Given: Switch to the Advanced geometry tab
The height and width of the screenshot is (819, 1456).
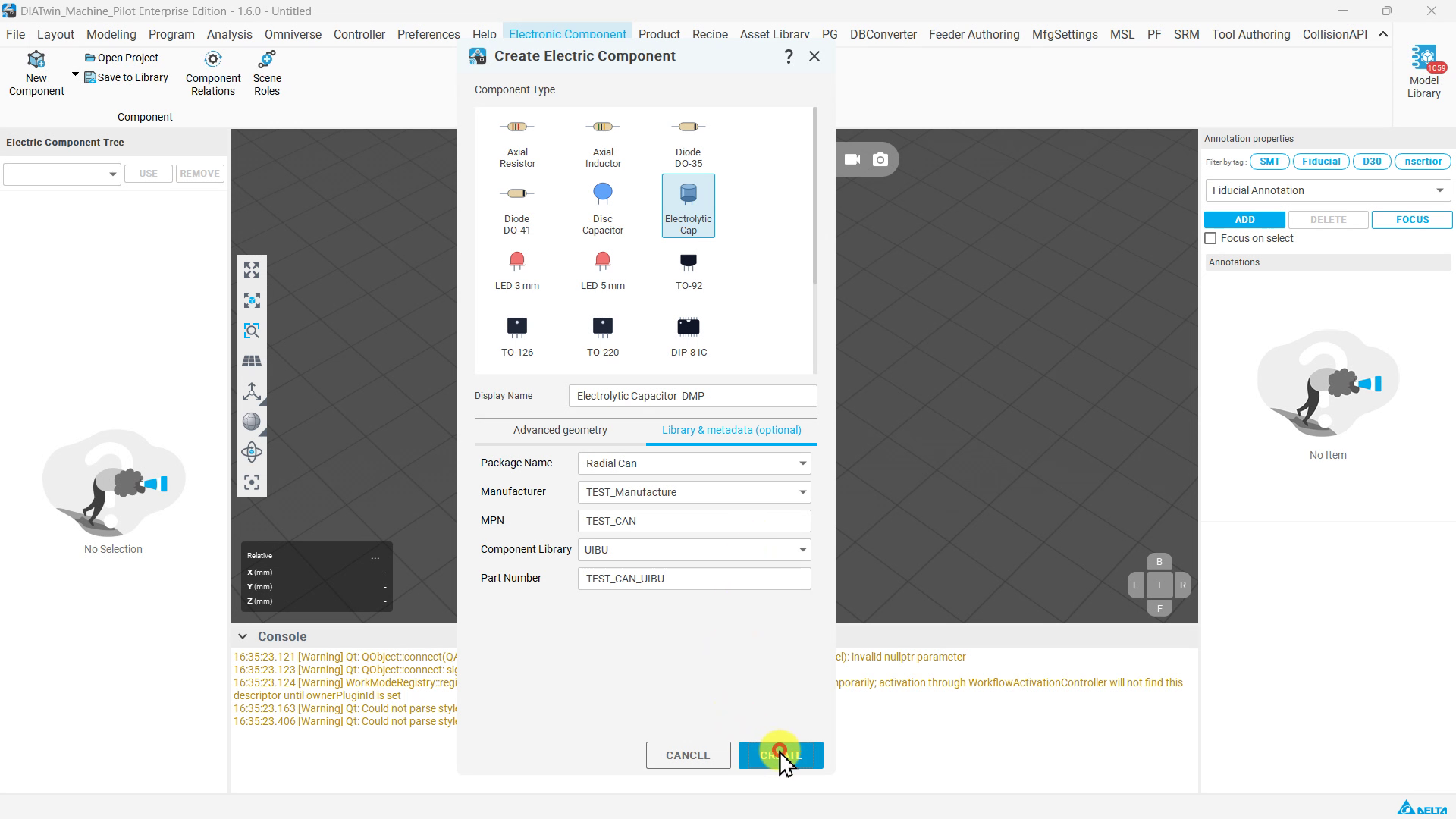Looking at the screenshot, I should click(x=560, y=431).
